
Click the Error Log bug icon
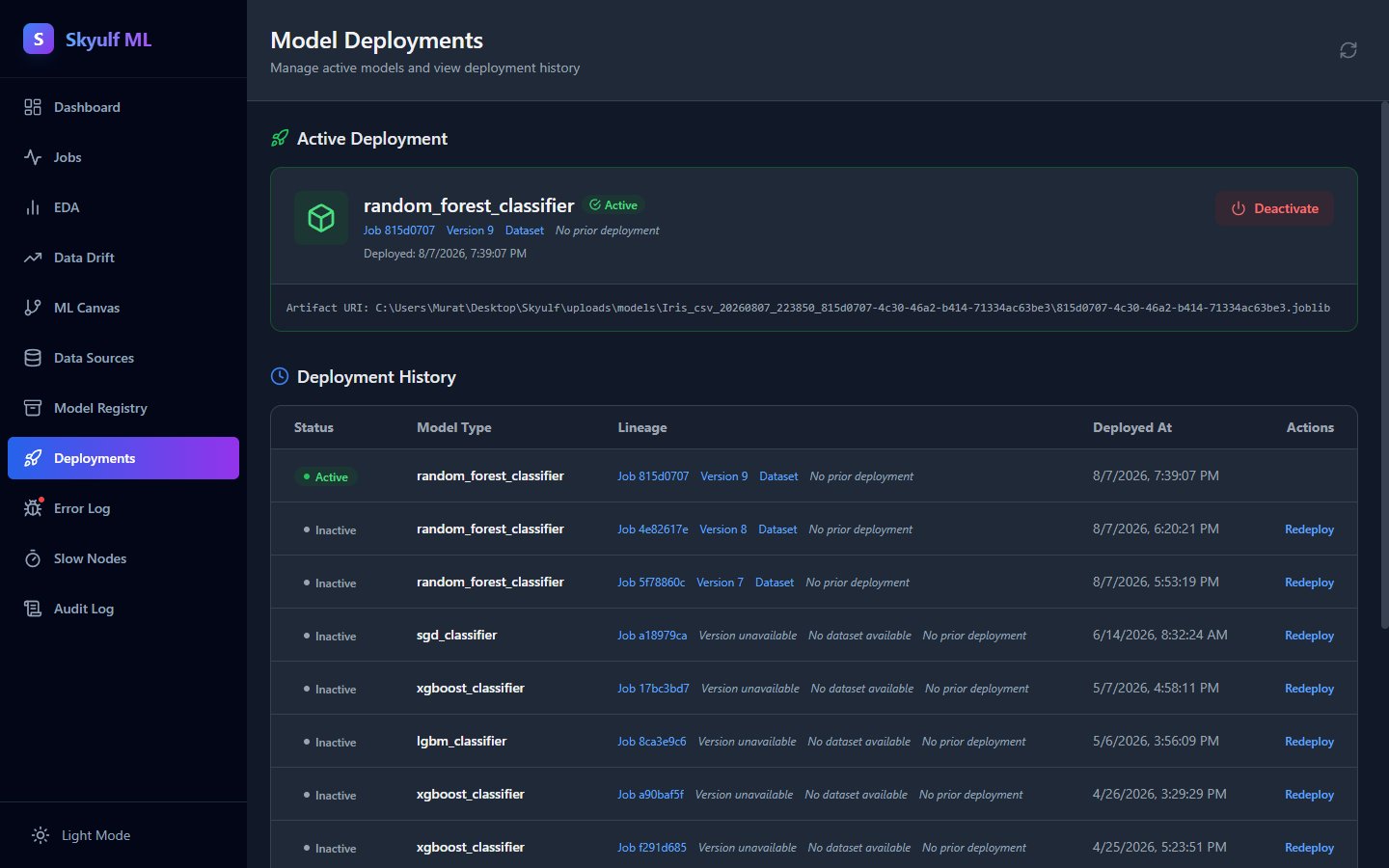click(x=33, y=508)
